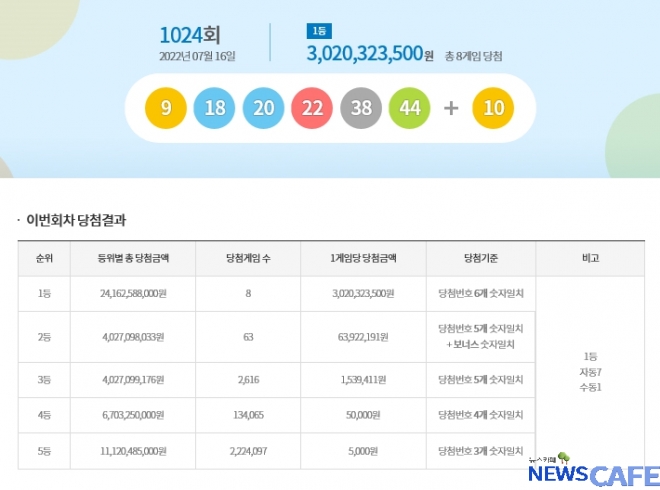
Task: Click the 2등 winner count 63
Action: (248, 337)
